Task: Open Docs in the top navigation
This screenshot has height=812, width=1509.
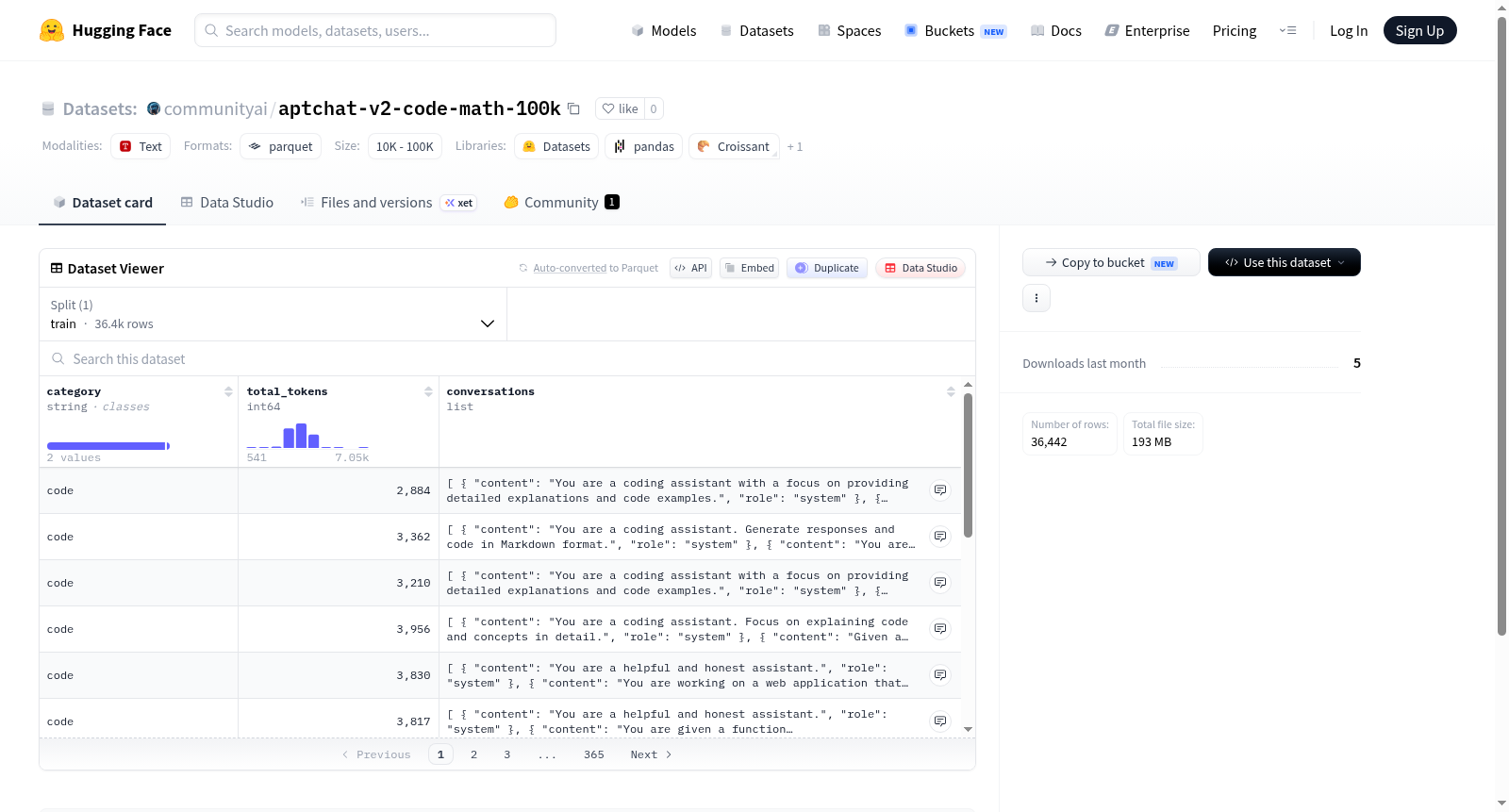Action: 1056,30
